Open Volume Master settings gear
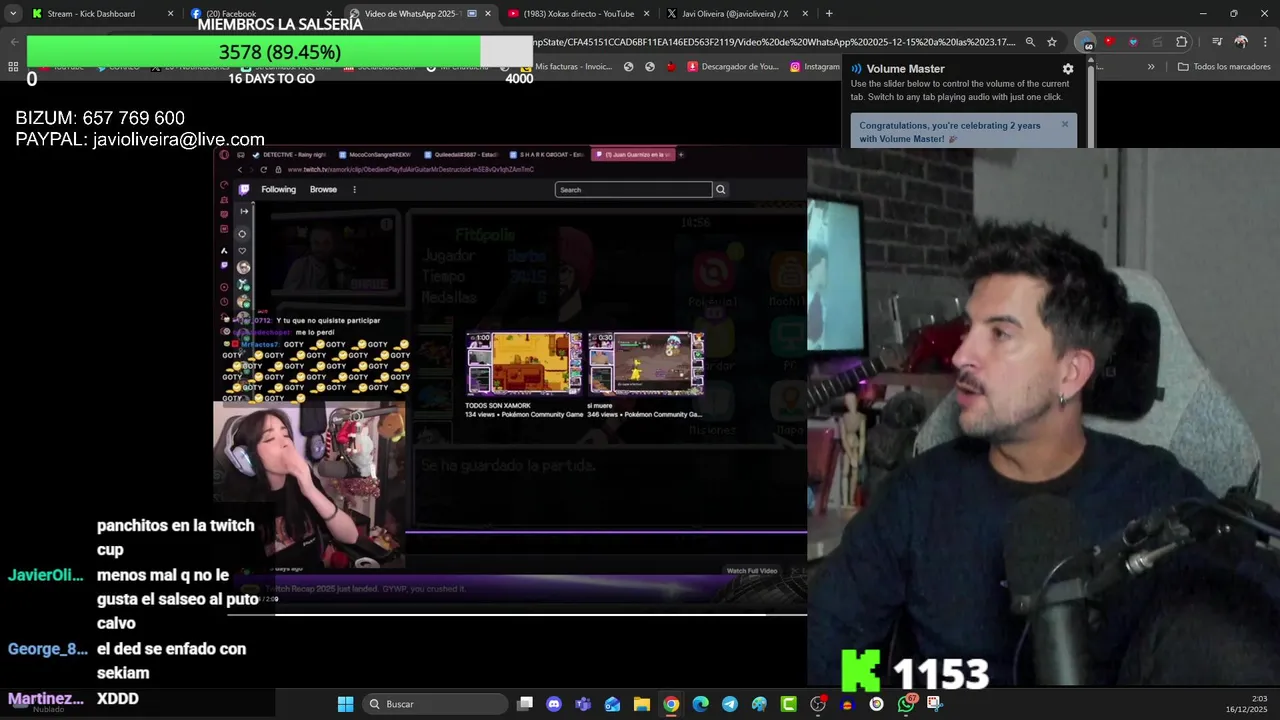Viewport: 1280px width, 720px height. click(x=1068, y=69)
